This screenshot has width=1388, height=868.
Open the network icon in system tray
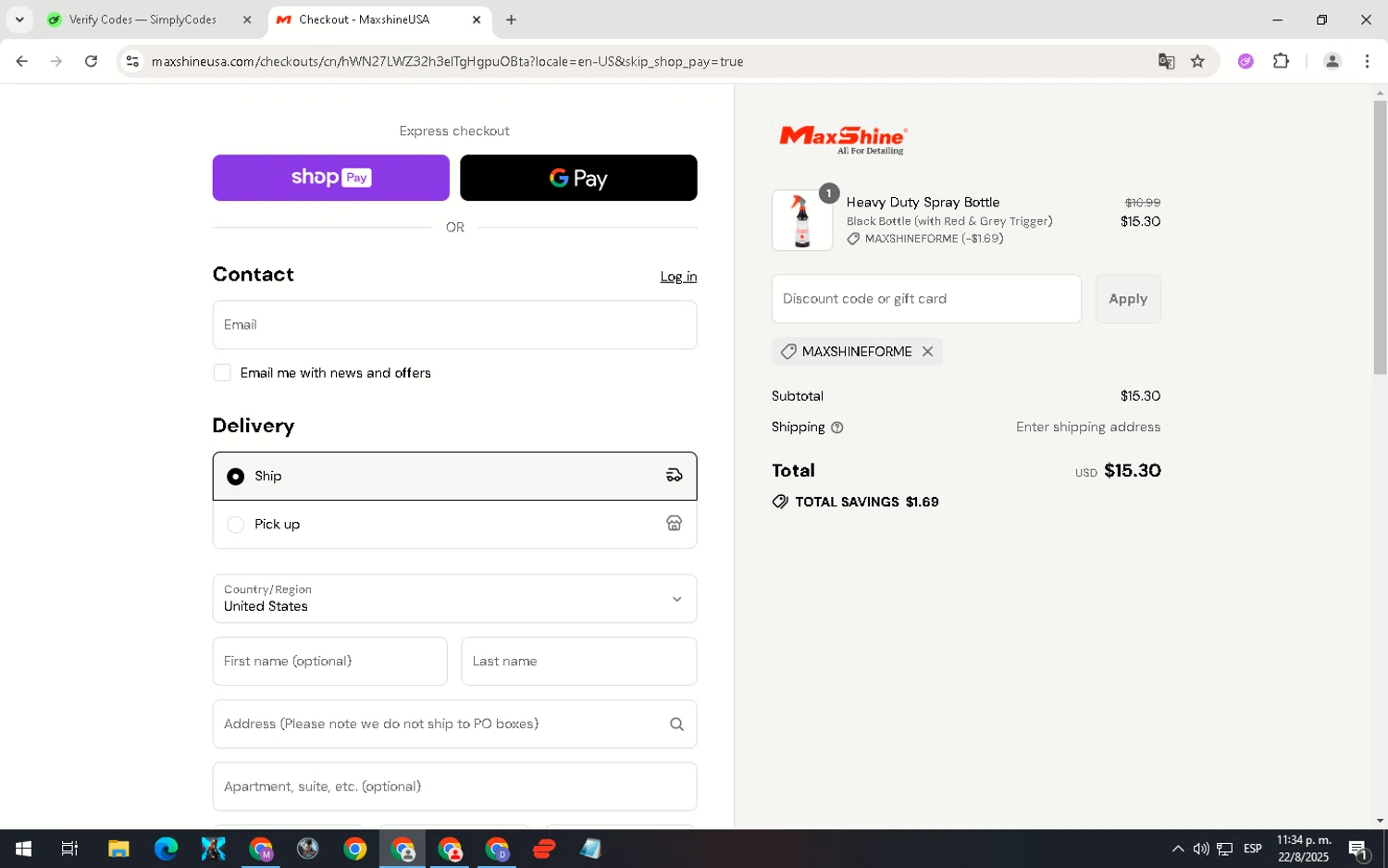(1224, 849)
